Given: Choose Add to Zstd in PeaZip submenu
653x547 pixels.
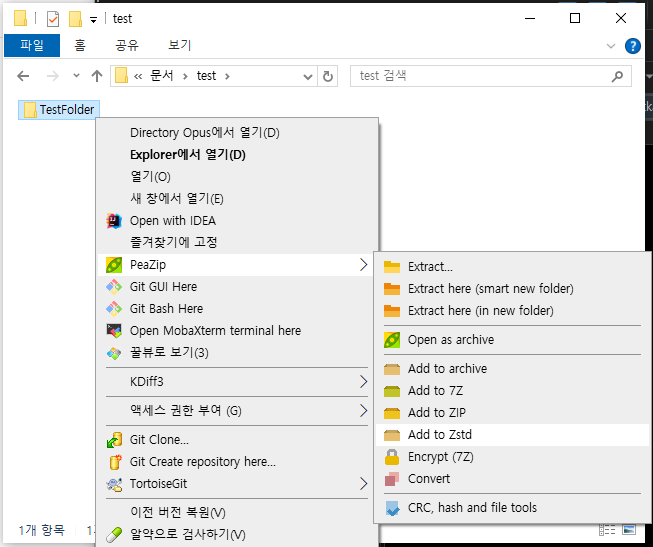Looking at the screenshot, I should pos(513,435).
